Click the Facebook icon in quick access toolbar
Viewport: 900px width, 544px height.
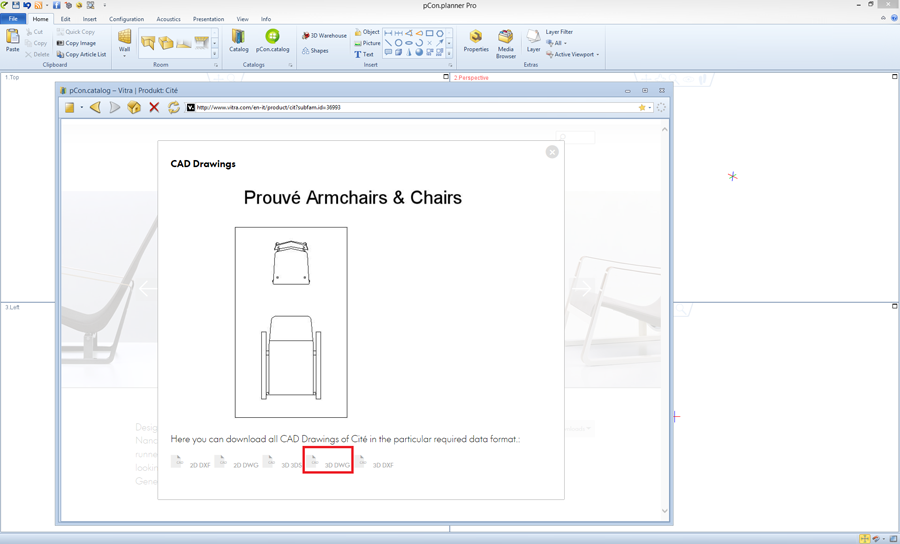[x=57, y=5]
